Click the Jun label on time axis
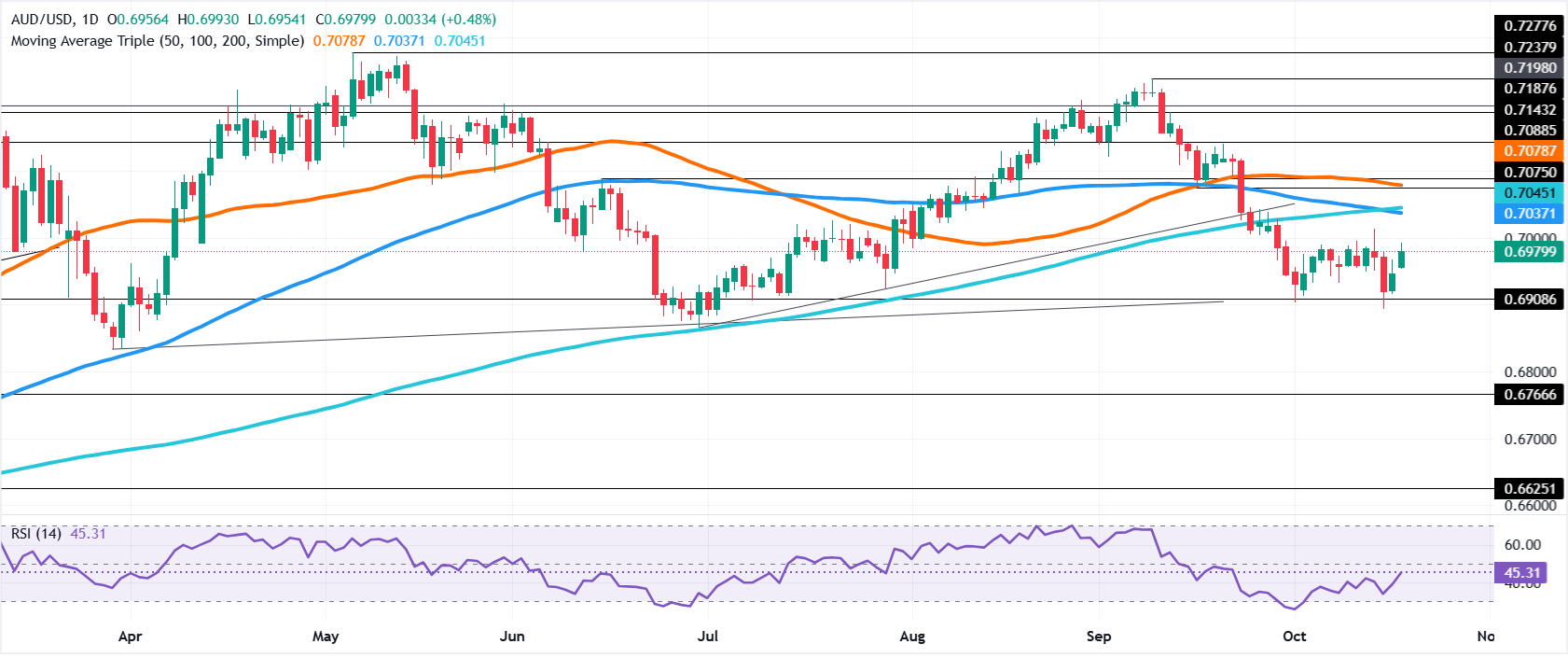The width and height of the screenshot is (1568, 658). click(512, 637)
